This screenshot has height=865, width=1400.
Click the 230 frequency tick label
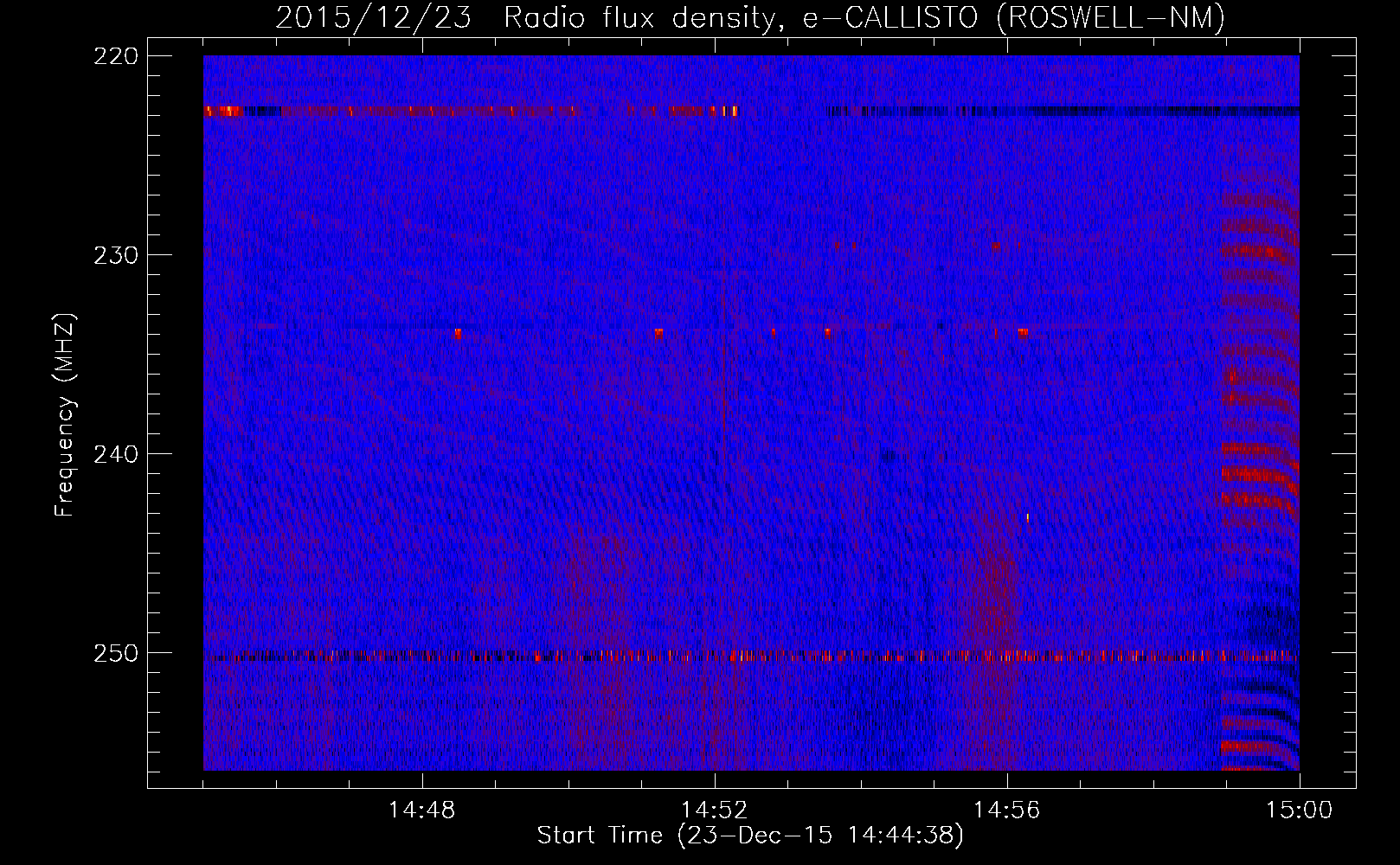pyautogui.click(x=115, y=255)
